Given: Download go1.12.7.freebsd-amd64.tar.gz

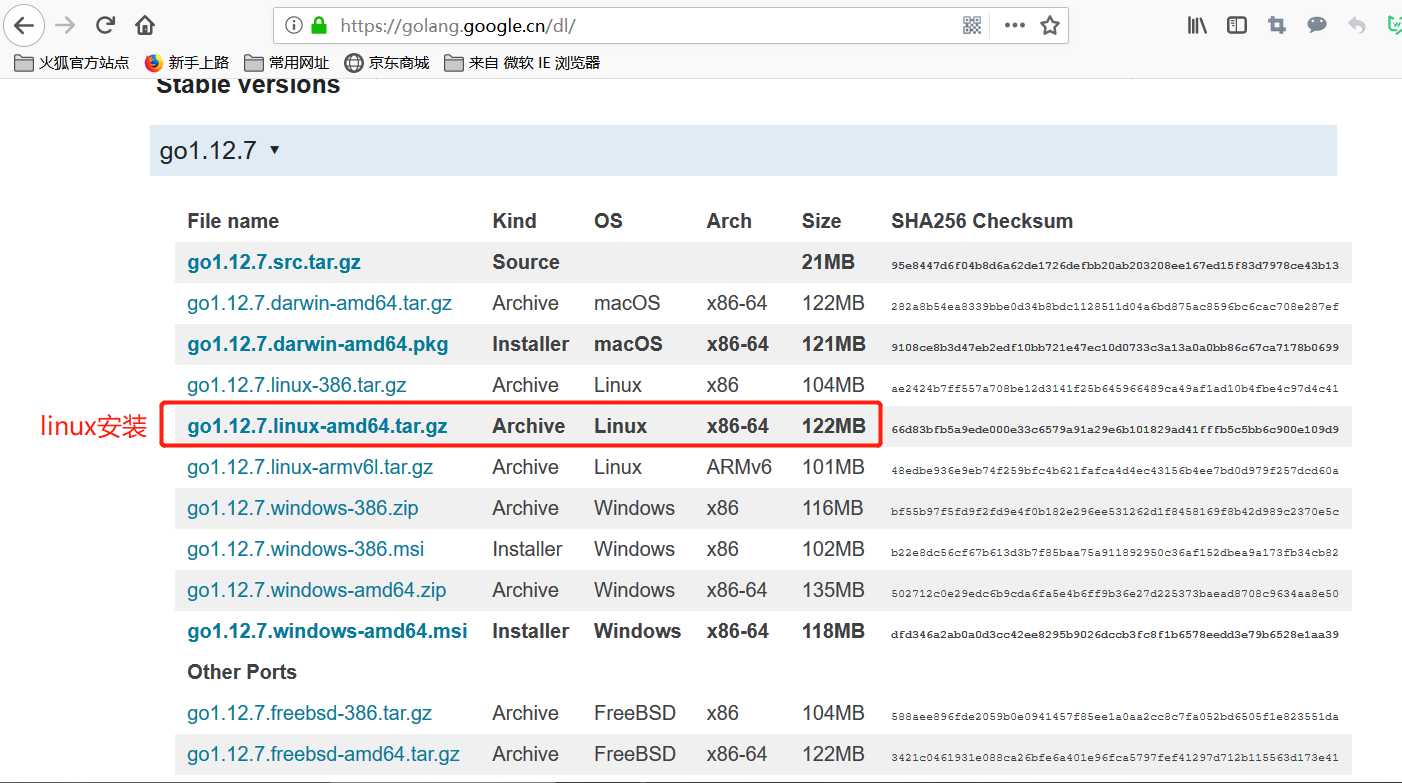Looking at the screenshot, I should point(324,754).
